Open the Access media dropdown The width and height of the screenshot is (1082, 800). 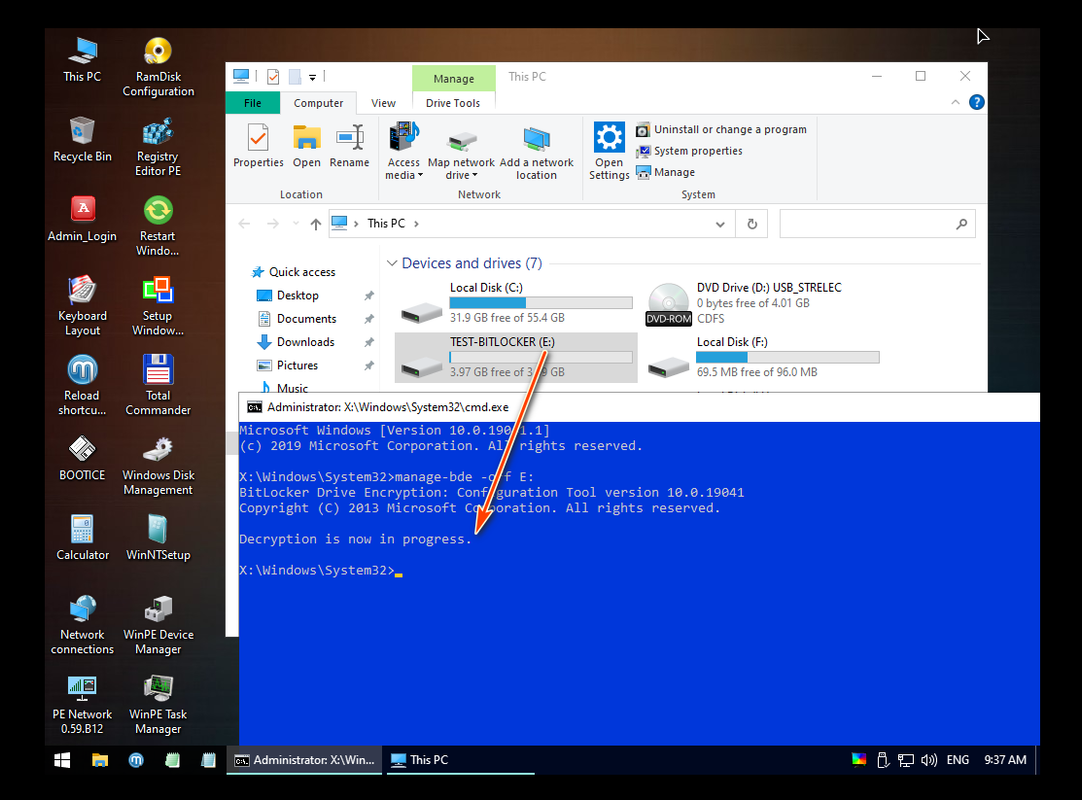(x=404, y=152)
